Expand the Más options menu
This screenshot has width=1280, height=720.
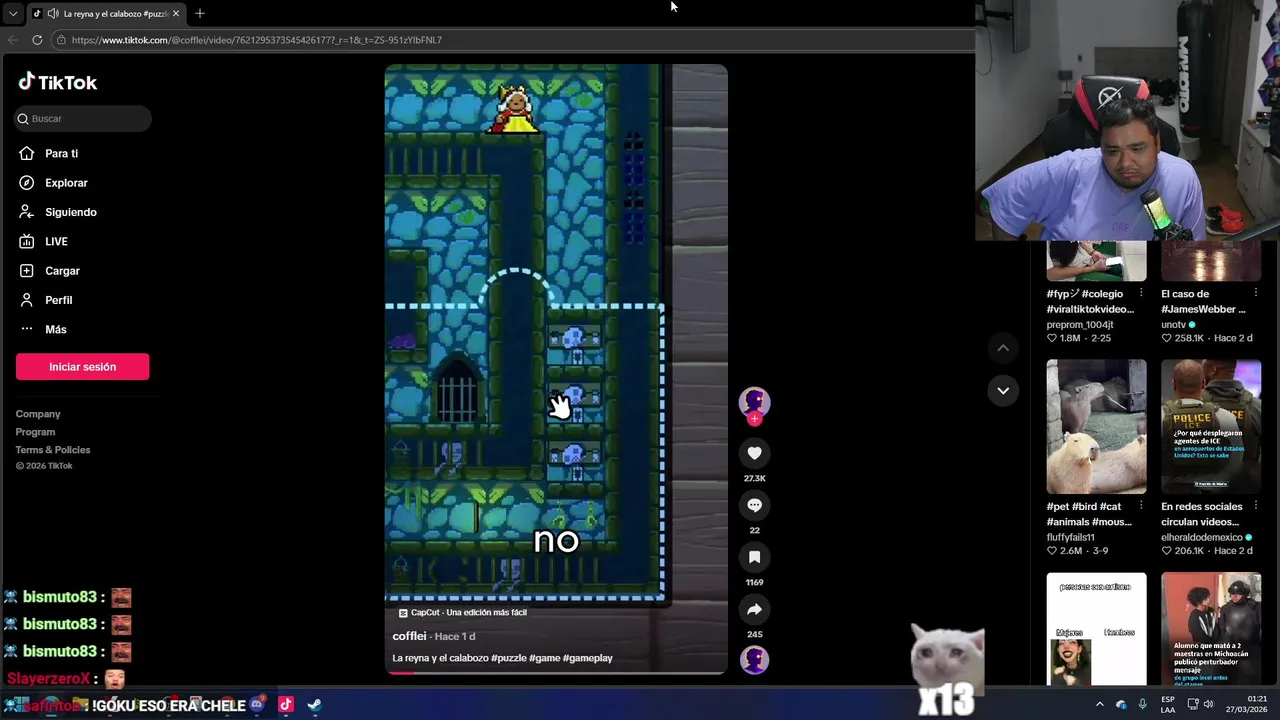55,329
